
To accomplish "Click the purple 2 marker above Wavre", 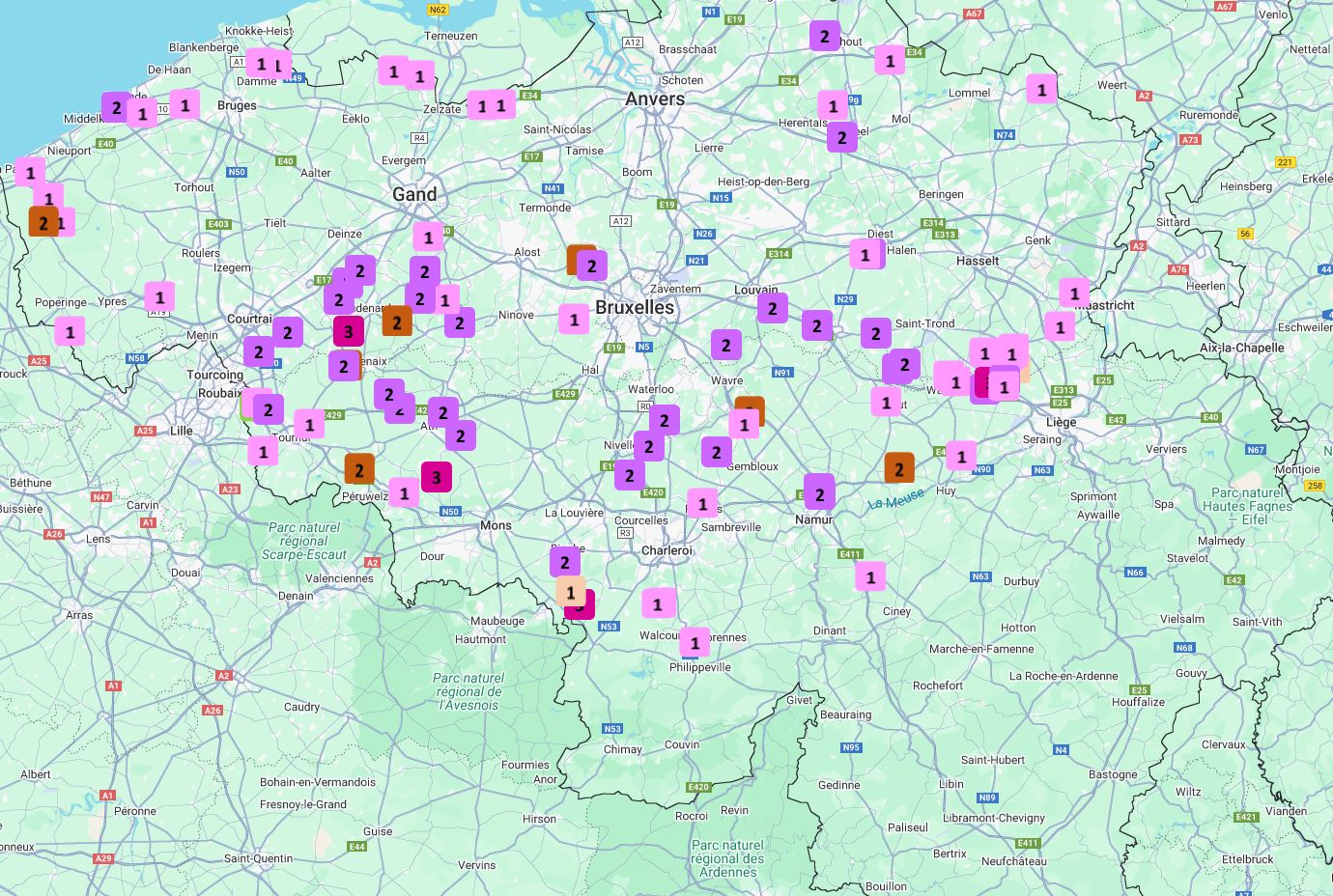I will pos(726,345).
